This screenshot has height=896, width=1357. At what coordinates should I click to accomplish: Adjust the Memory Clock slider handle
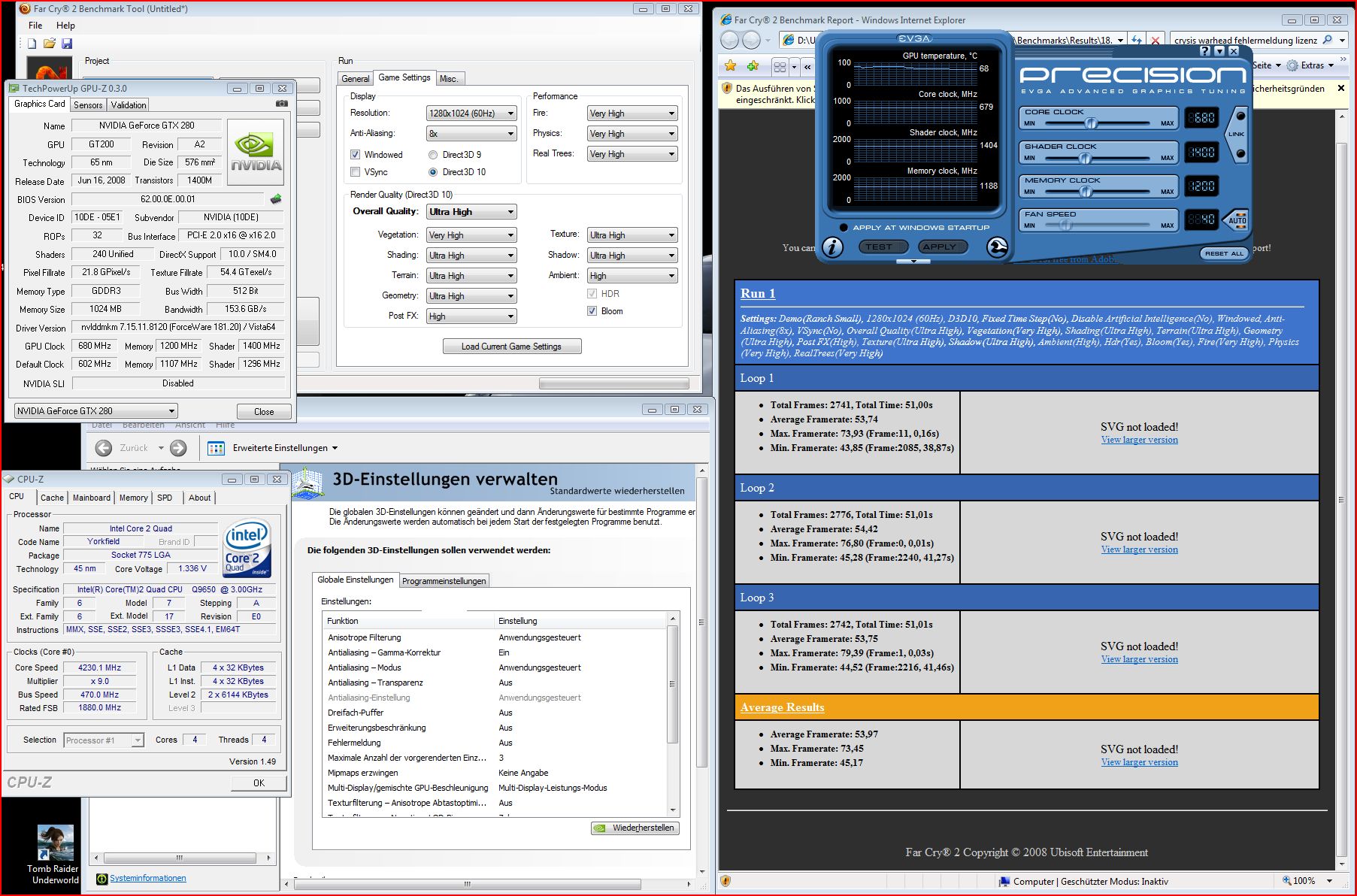point(1086,191)
